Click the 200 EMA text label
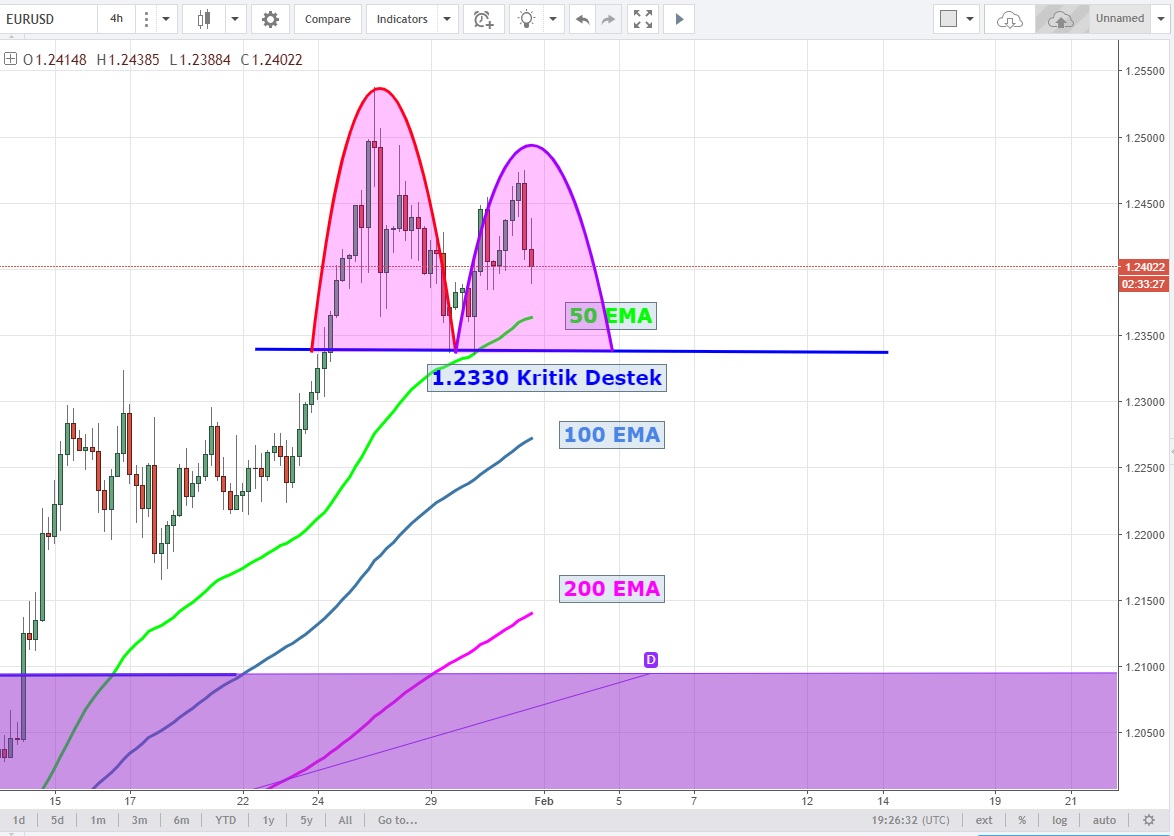The width and height of the screenshot is (1174, 836). [x=612, y=588]
